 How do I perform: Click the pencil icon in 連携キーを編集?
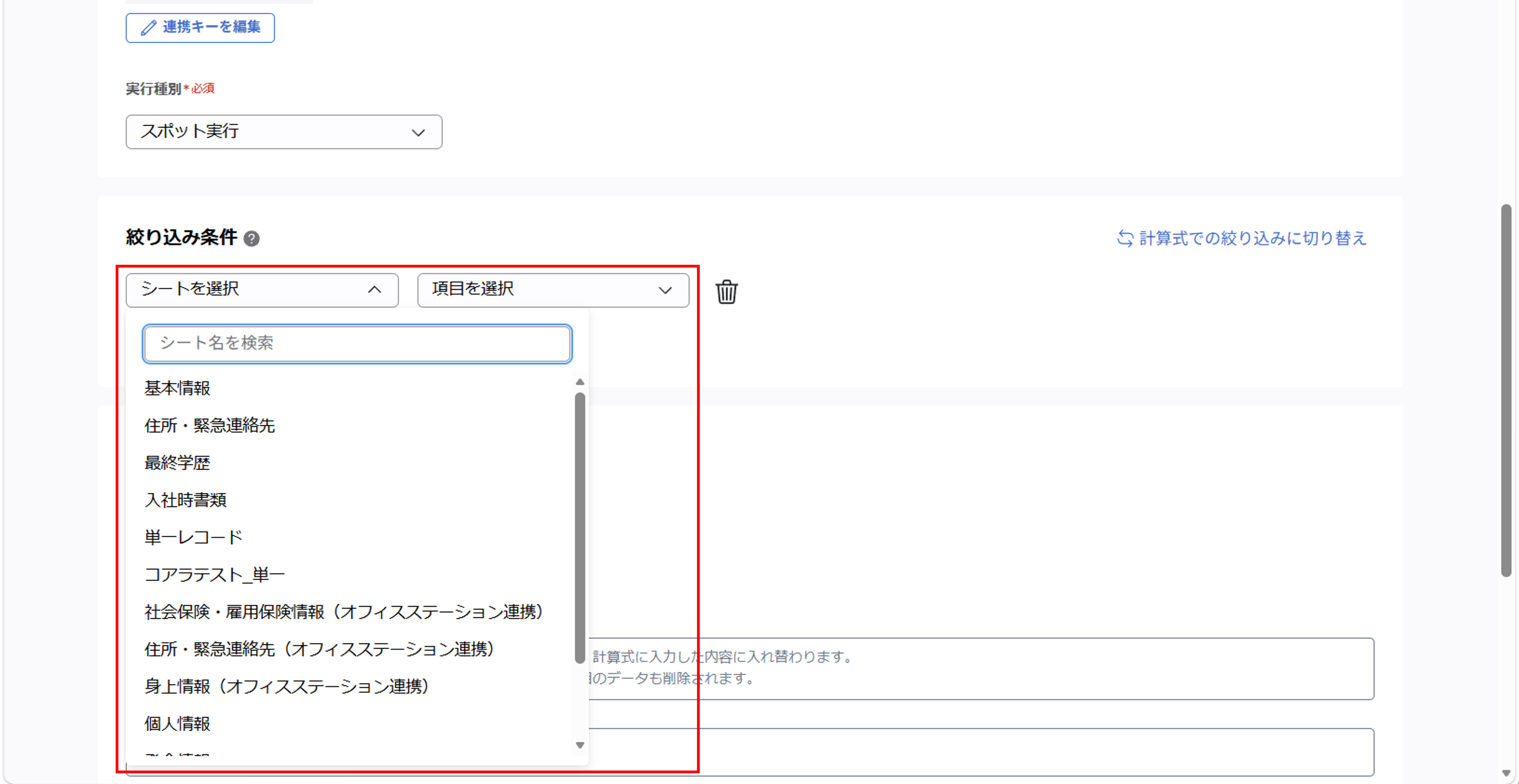point(148,28)
